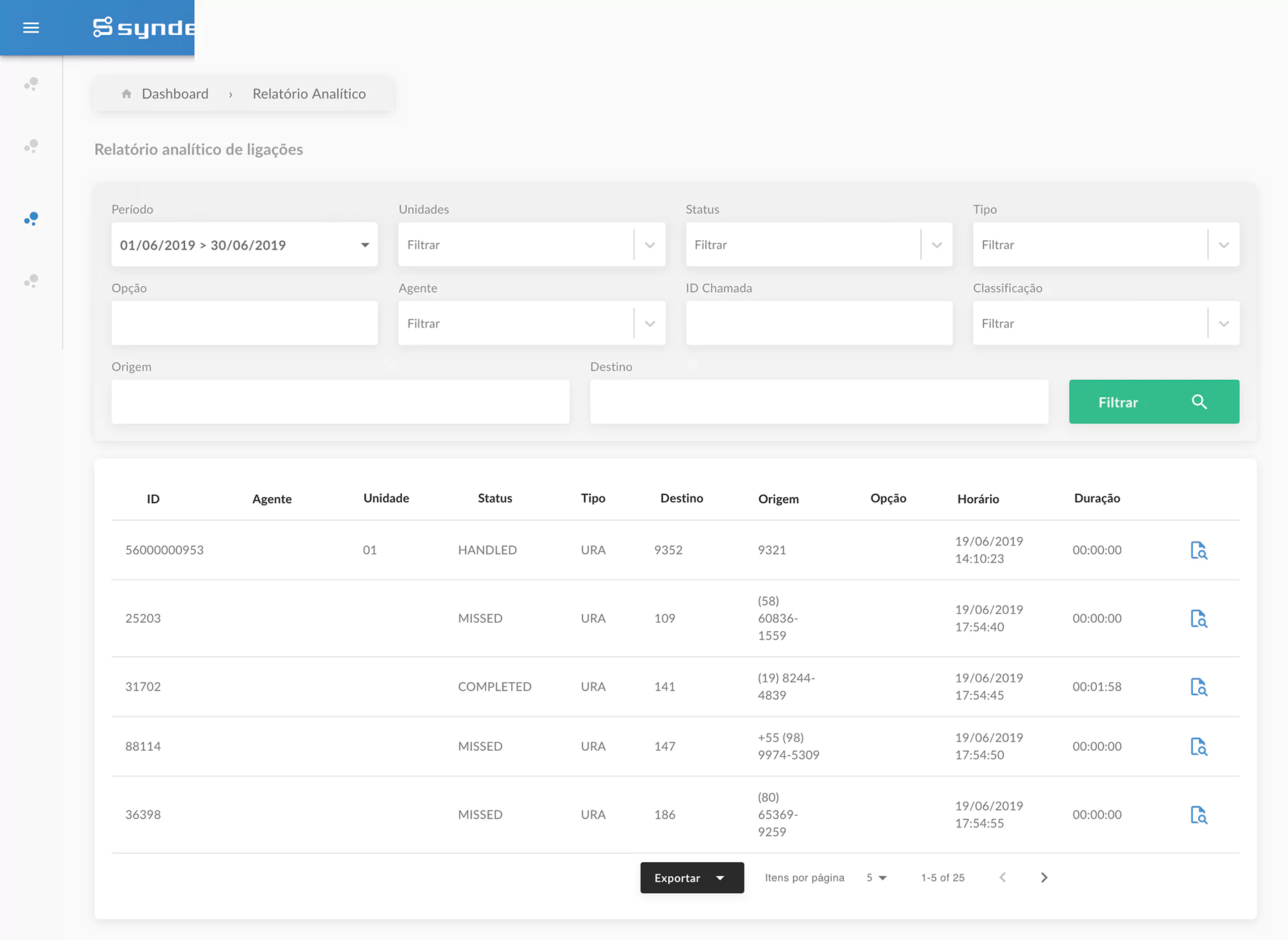
Task: Click destination 9352 cell
Action: (668, 550)
